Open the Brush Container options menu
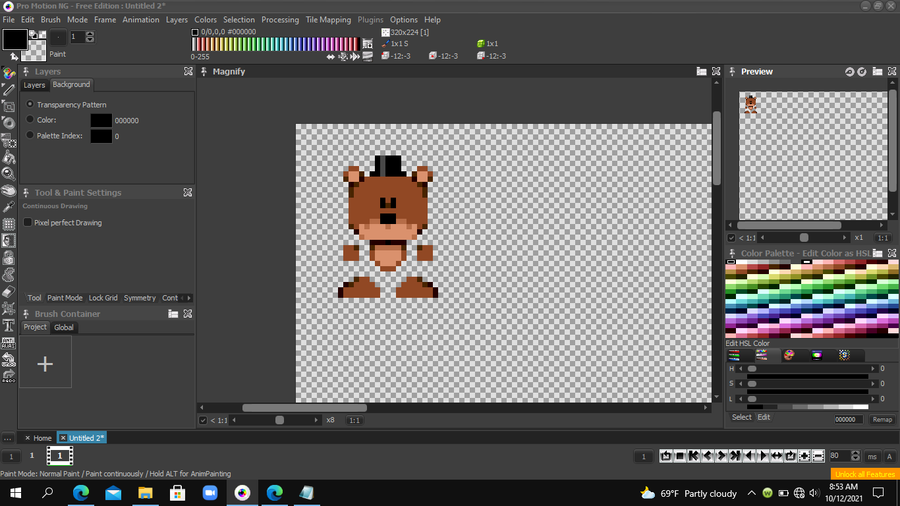 coord(173,314)
